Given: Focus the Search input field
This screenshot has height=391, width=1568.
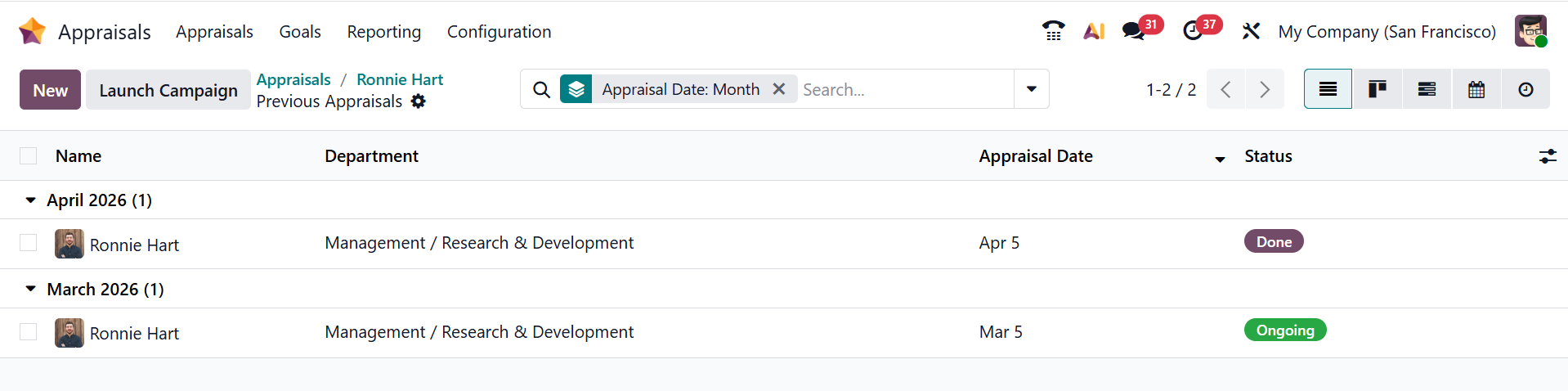Looking at the screenshot, I should pos(904,89).
